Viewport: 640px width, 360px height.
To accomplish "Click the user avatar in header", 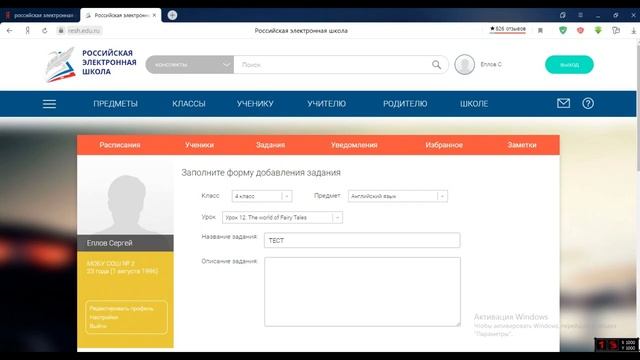I will pyautogui.click(x=464, y=64).
